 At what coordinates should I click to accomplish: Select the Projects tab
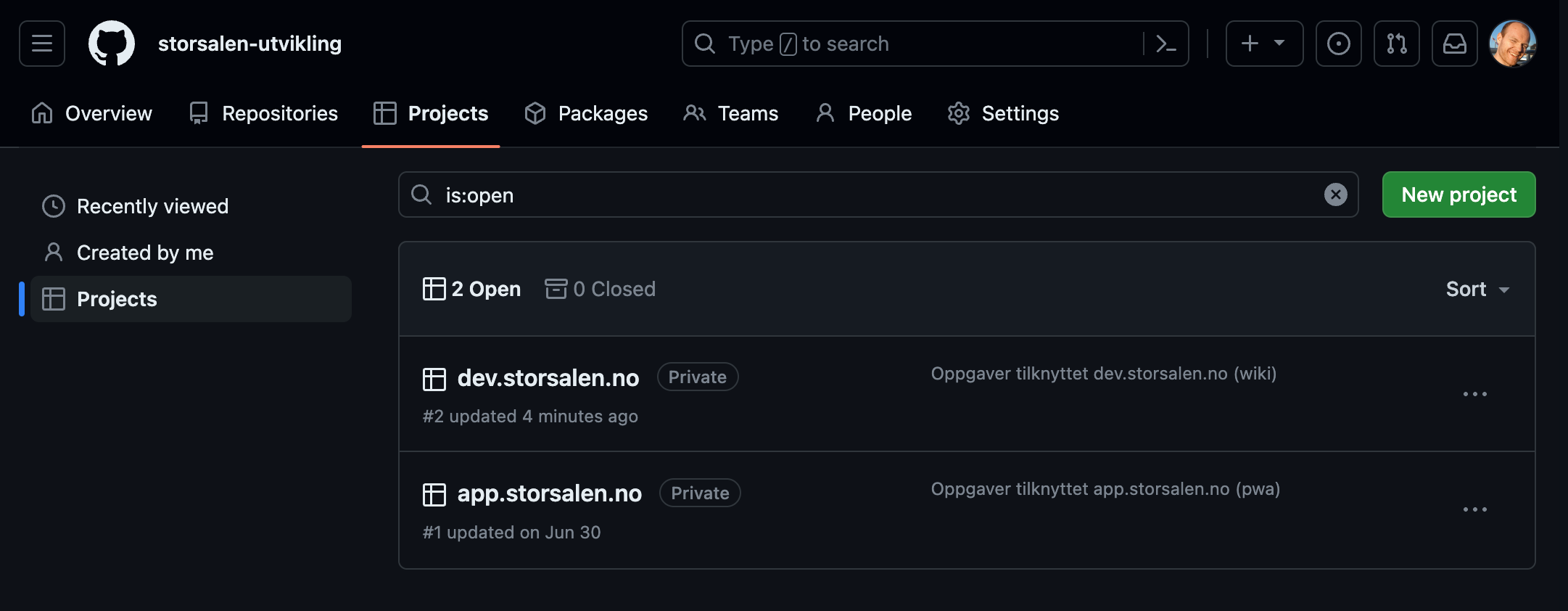coord(431,113)
